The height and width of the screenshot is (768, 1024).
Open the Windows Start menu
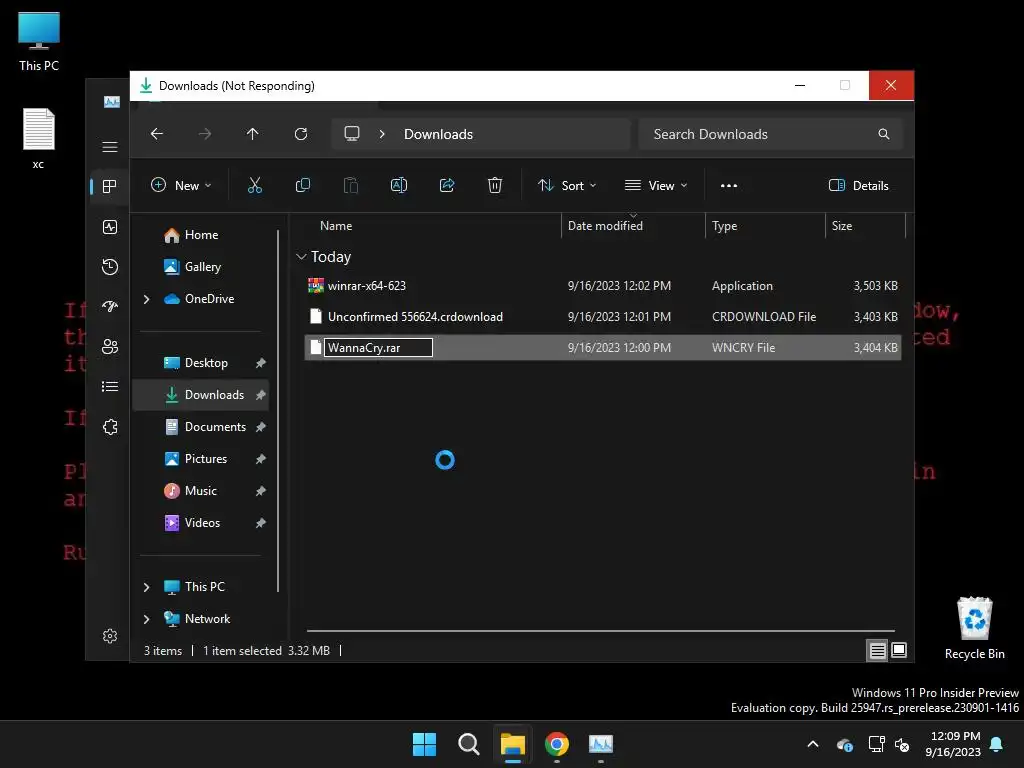[x=424, y=744]
